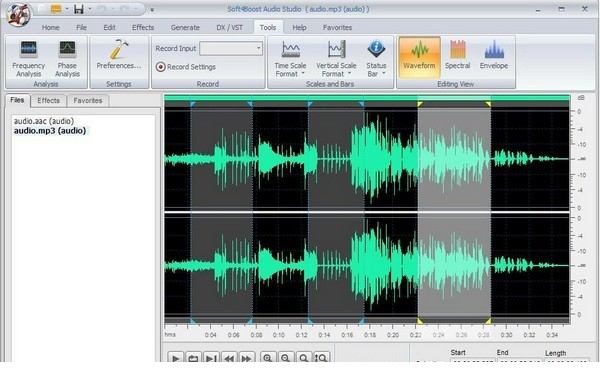Click the first blue marker at top of waveform
Image resolution: width=600 pixels, height=376 pixels.
(x=193, y=104)
